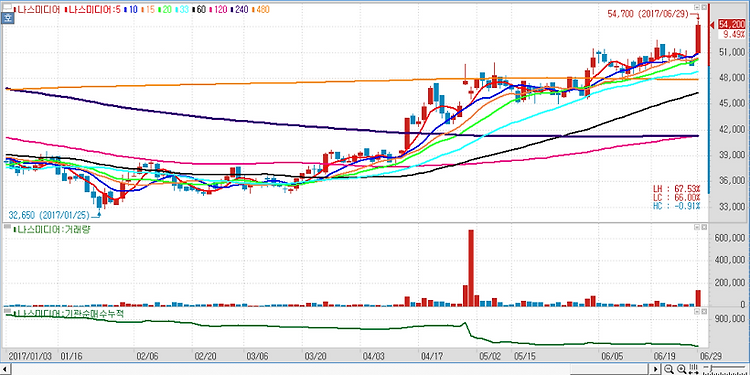
Task: Select the 나스미디어:5 moving average legend
Action: 93,9
